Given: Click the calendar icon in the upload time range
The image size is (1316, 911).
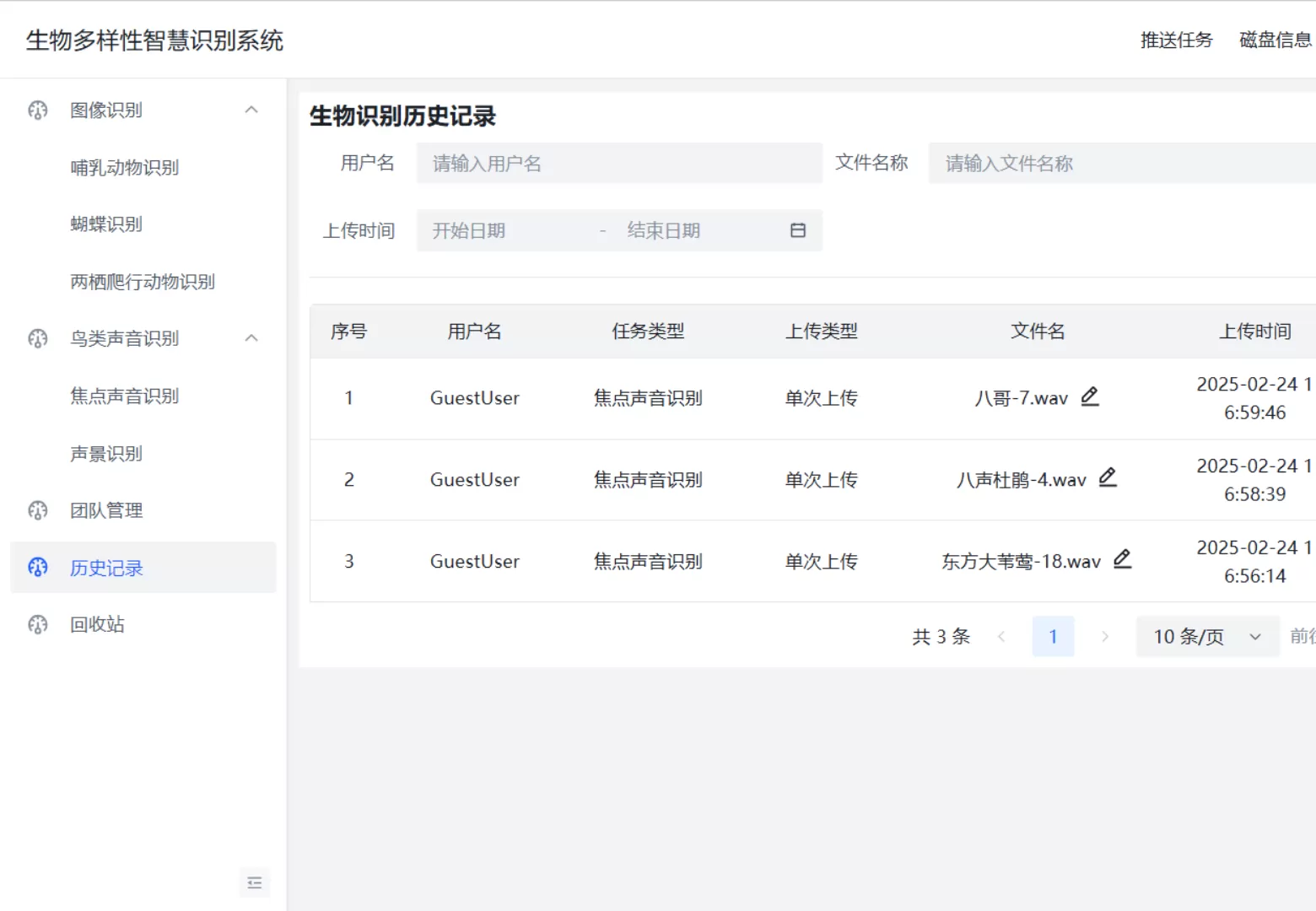Looking at the screenshot, I should coord(798,230).
